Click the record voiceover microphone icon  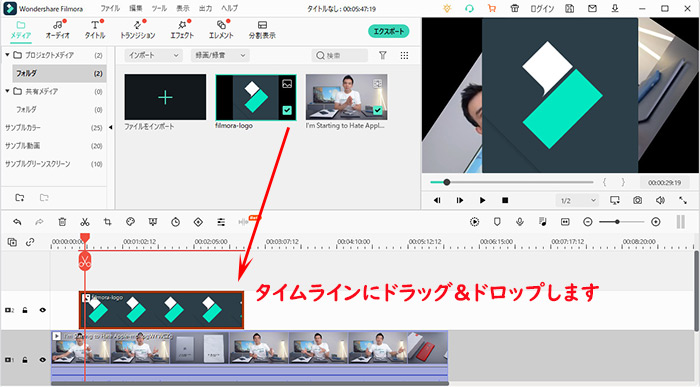[x=520, y=222]
